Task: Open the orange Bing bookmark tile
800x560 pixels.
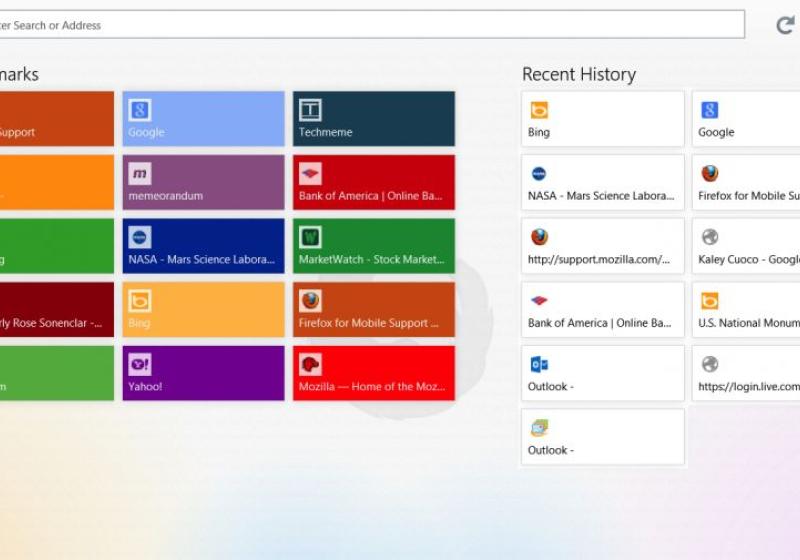Action: [x=203, y=310]
